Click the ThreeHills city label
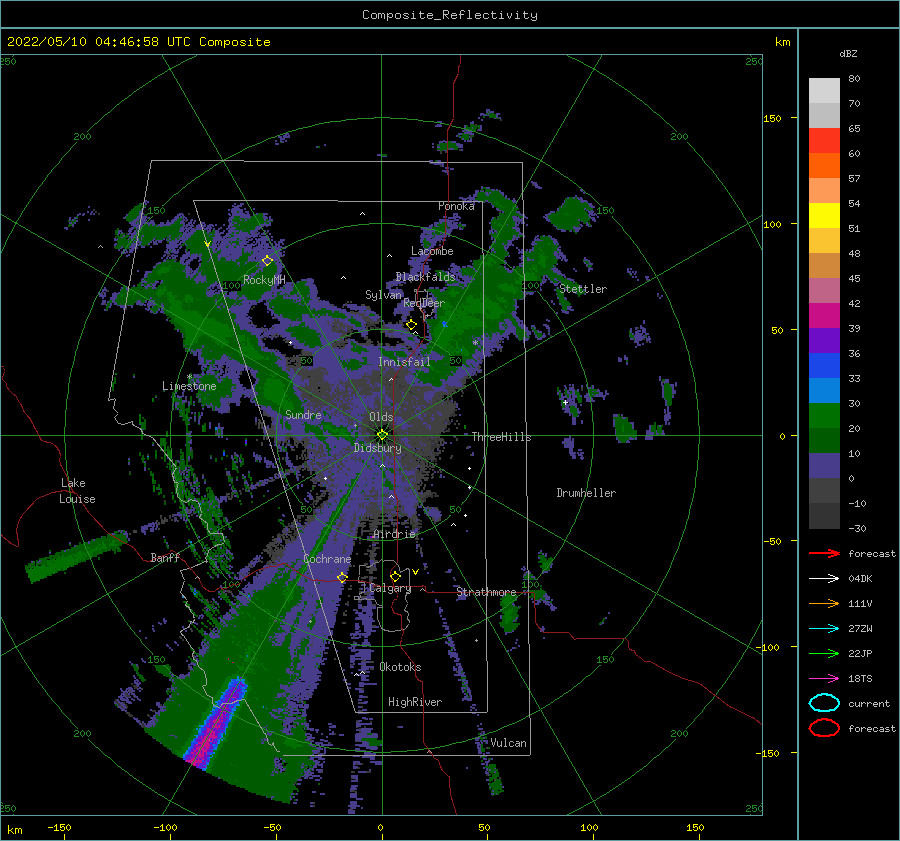 [x=501, y=437]
